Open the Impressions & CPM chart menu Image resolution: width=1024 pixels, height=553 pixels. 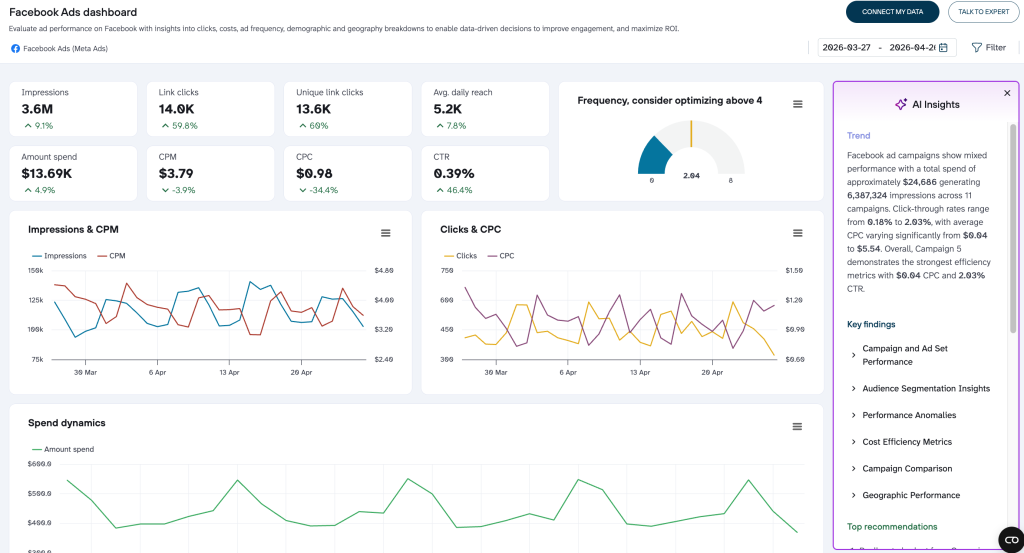pyautogui.click(x=385, y=233)
